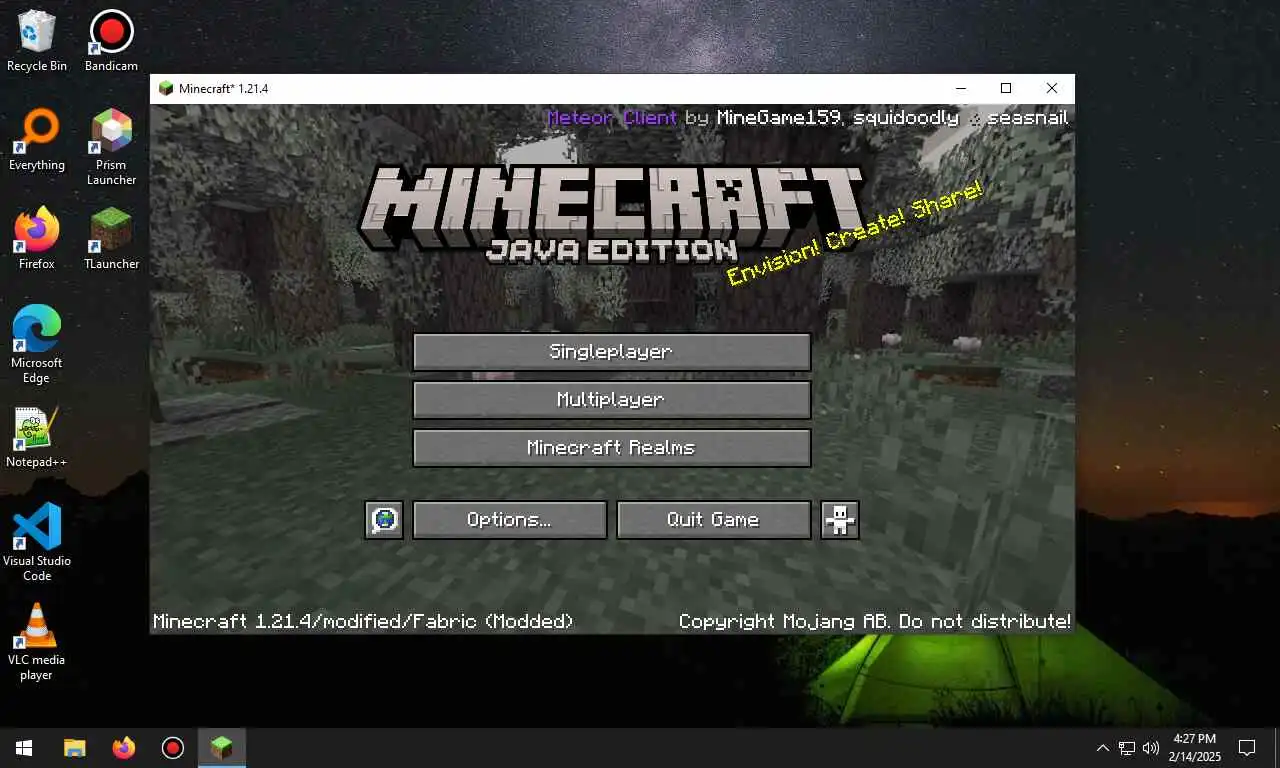The image size is (1280, 768).
Task: Click the Minecraft 1.21.4/modified/Fabric version text
Action: [x=363, y=621]
